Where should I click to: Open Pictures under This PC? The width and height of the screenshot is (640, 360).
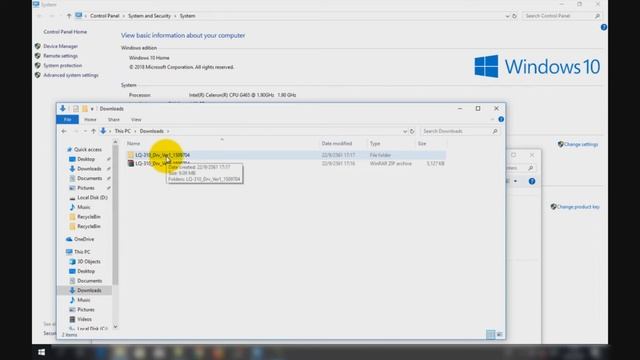tap(86, 310)
